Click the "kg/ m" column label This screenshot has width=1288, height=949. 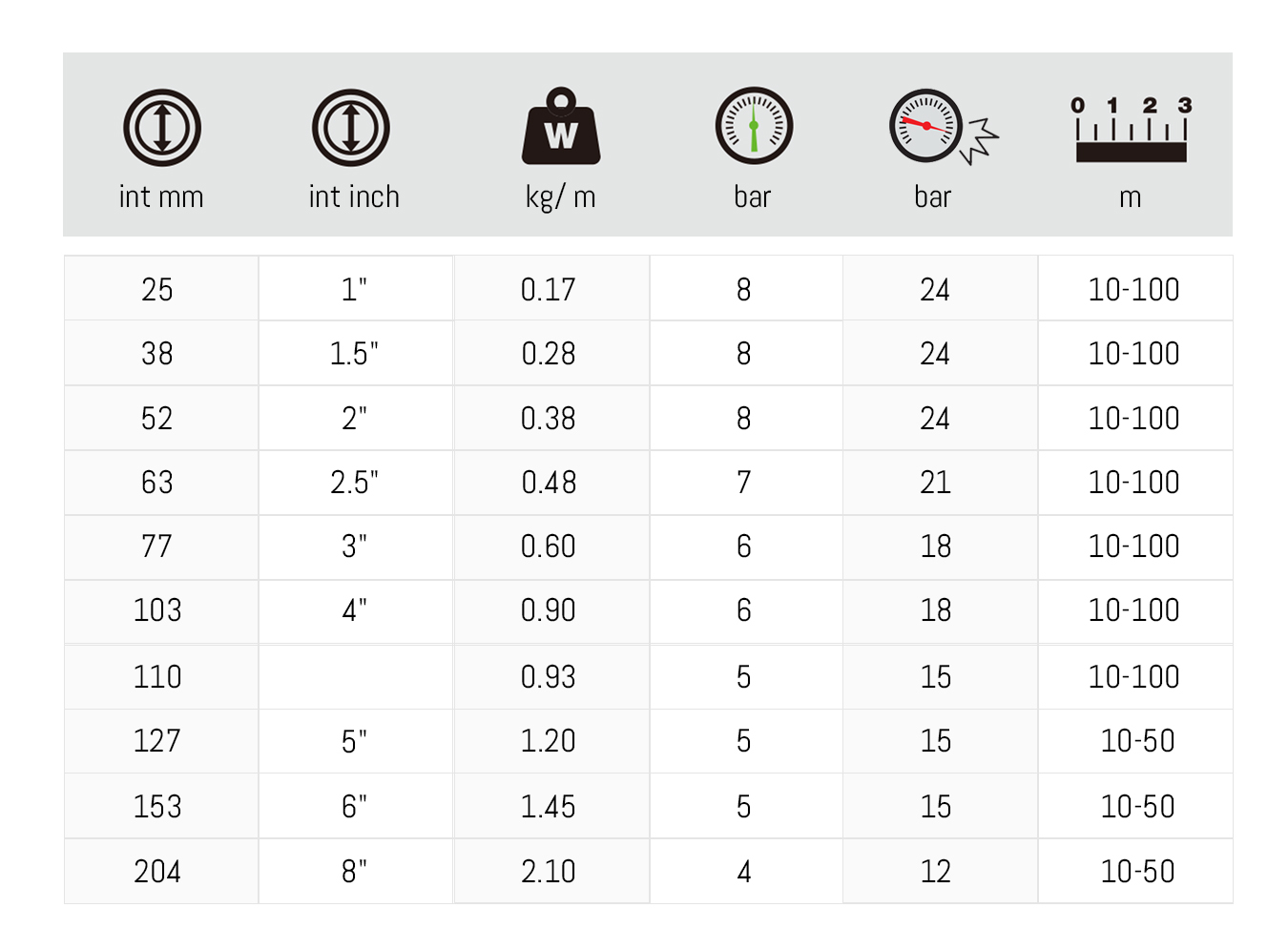tap(561, 196)
